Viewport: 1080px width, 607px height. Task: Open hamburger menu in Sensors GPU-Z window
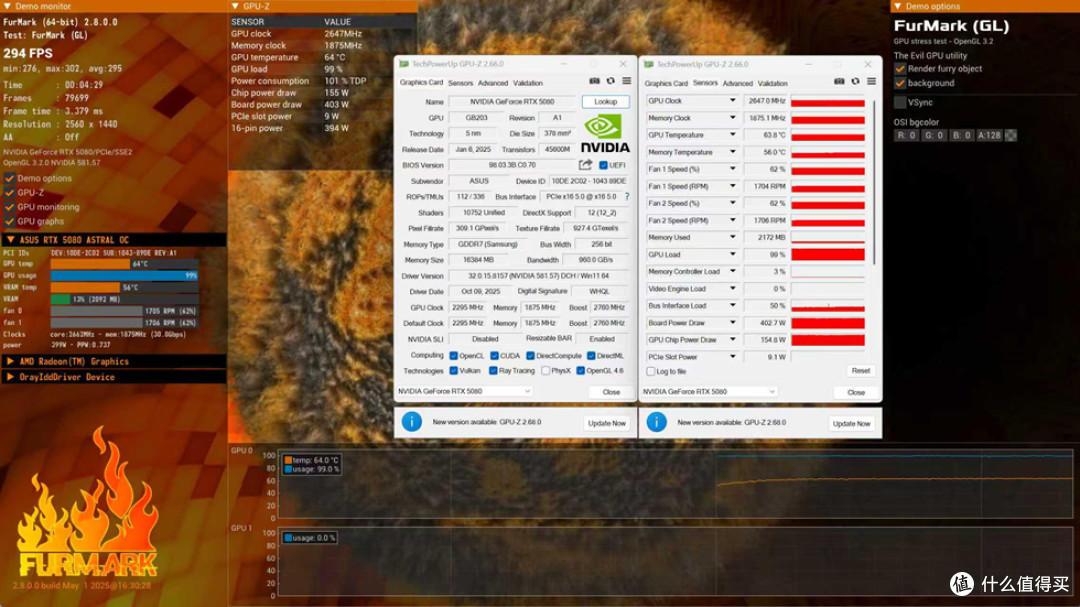[871, 81]
